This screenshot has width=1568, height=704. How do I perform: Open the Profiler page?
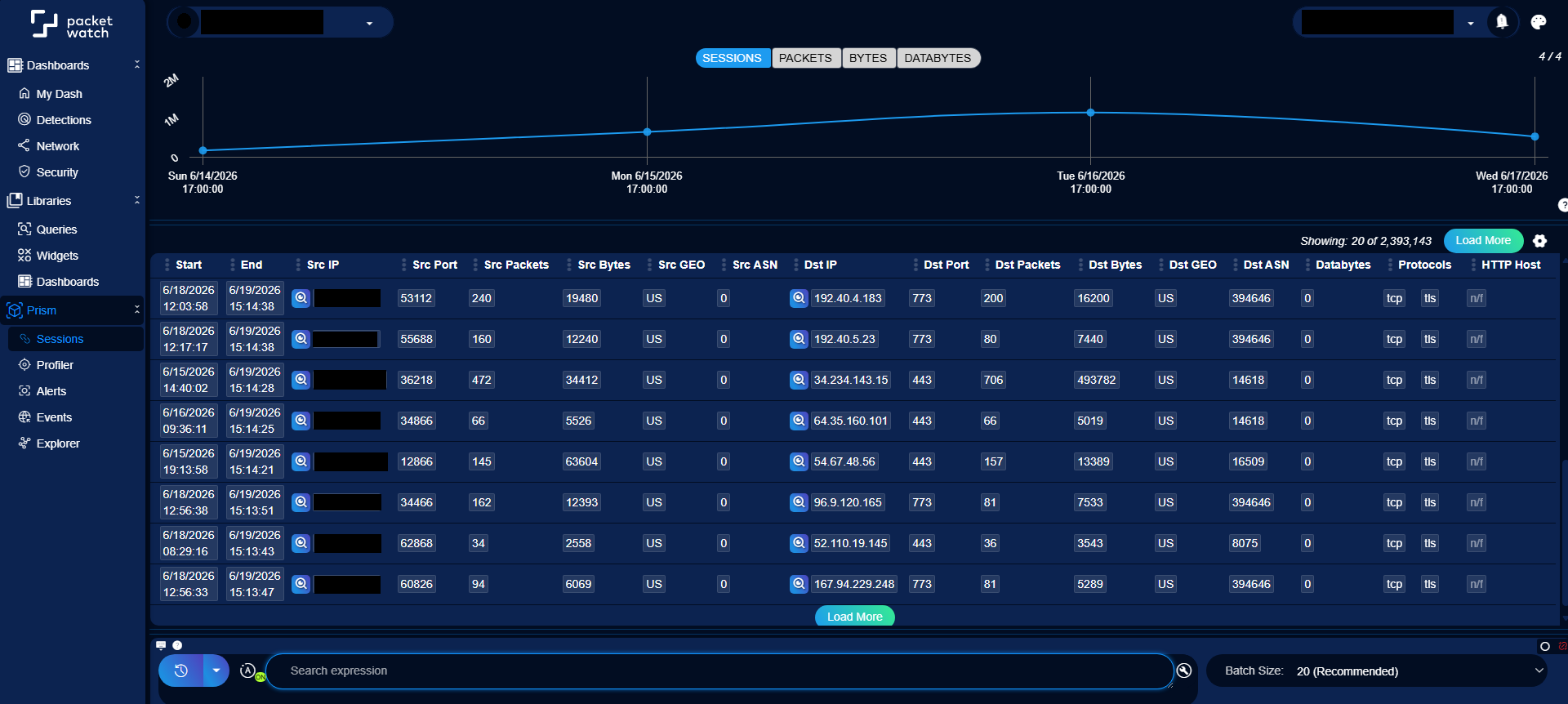[55, 365]
